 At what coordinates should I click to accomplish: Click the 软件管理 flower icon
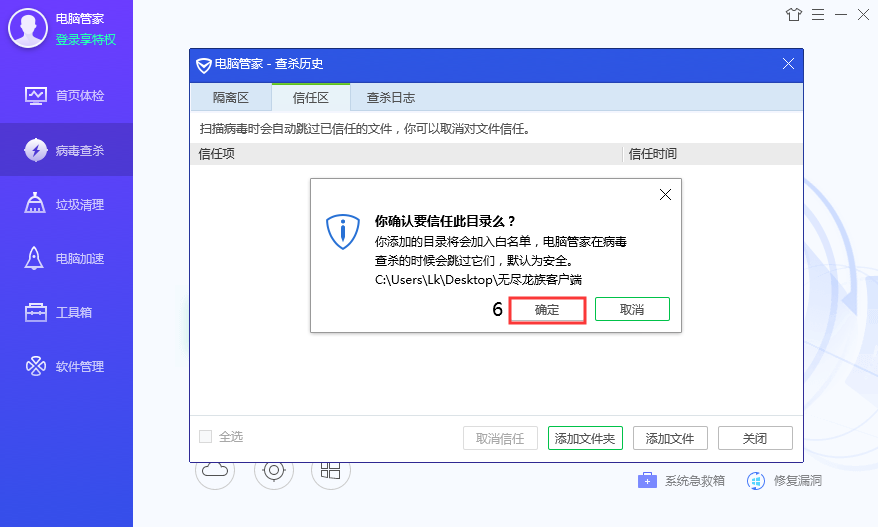tap(36, 366)
